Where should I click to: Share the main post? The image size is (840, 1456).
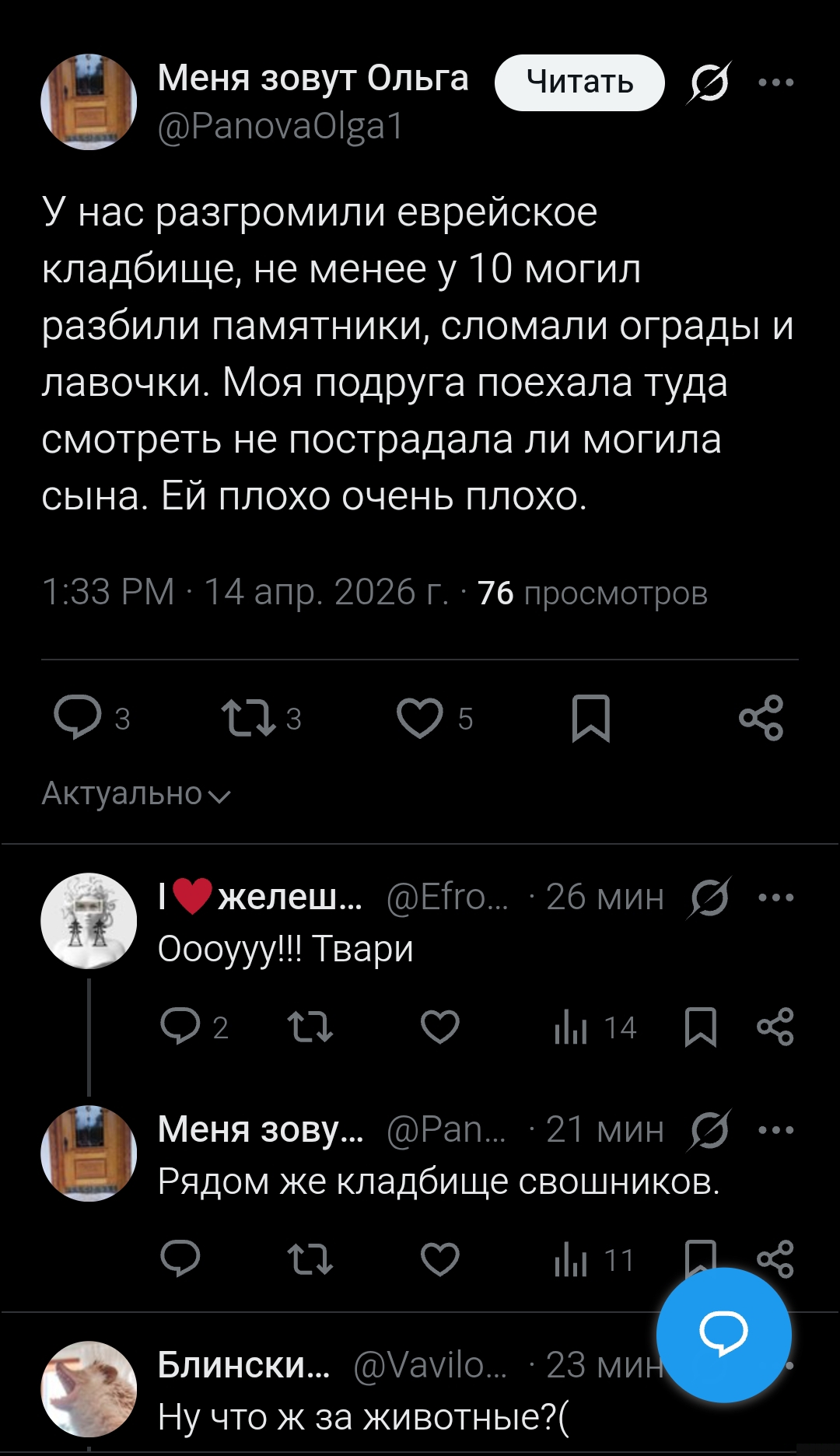pyautogui.click(x=761, y=717)
